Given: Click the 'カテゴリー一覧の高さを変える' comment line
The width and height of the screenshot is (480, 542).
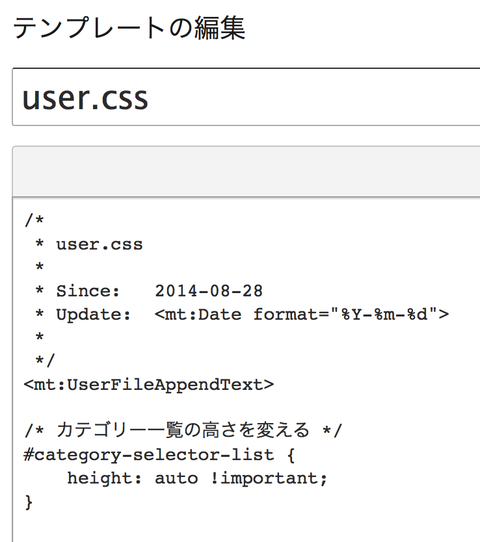Looking at the screenshot, I should click(x=183, y=431).
